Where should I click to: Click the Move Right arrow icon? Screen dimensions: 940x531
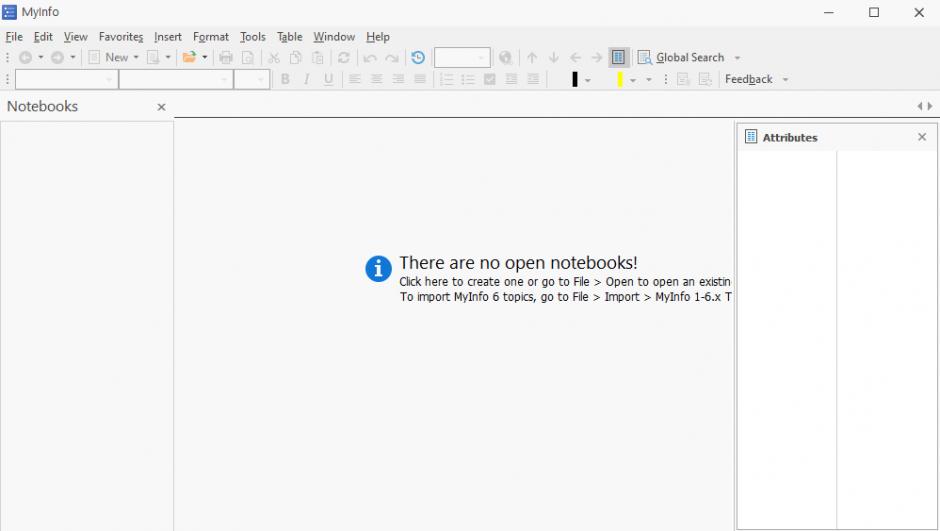(x=596, y=58)
